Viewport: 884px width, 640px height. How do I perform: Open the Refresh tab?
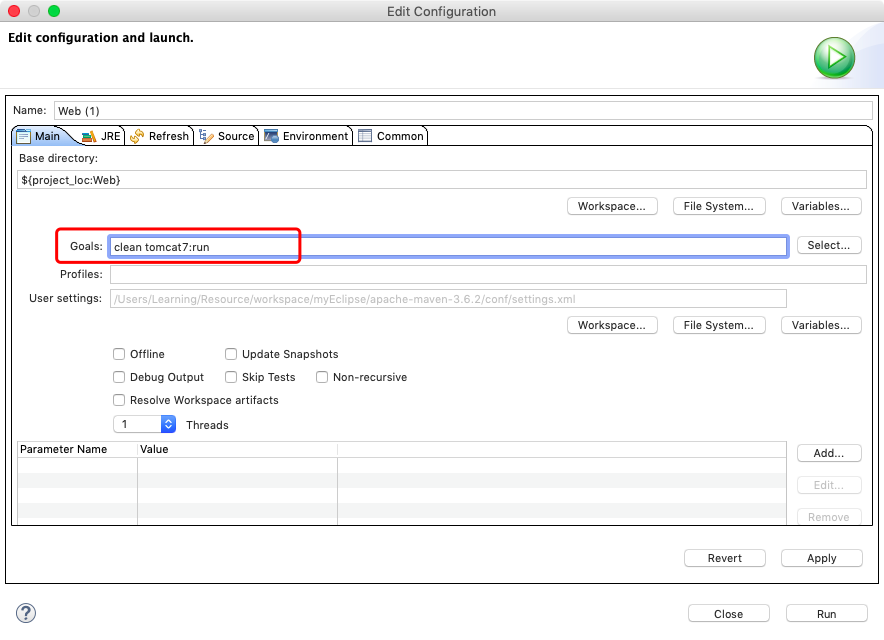[x=159, y=136]
